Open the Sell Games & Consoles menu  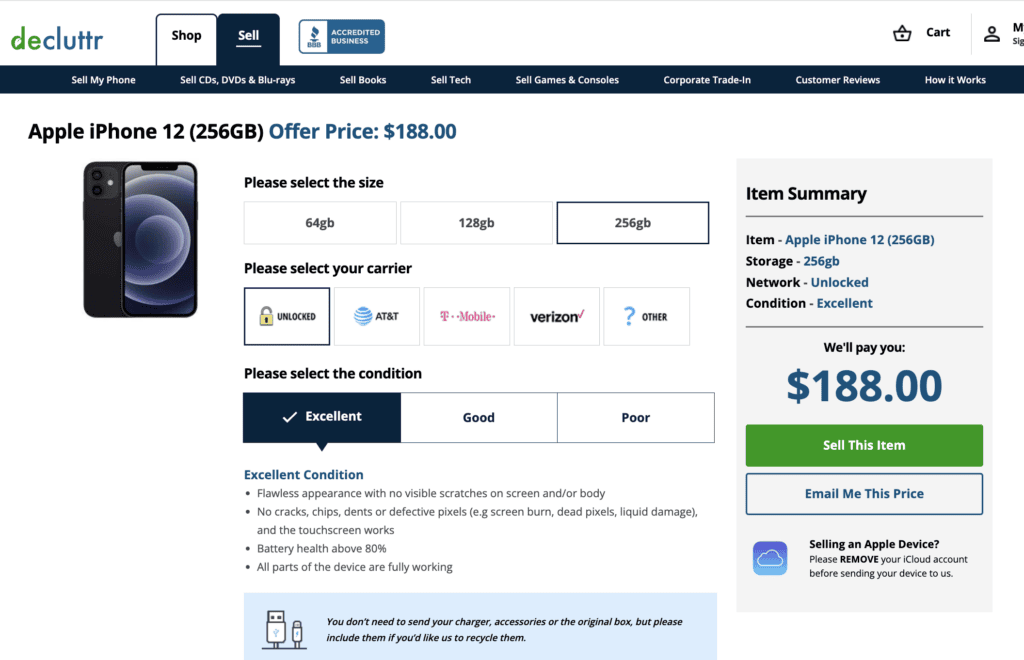567,79
